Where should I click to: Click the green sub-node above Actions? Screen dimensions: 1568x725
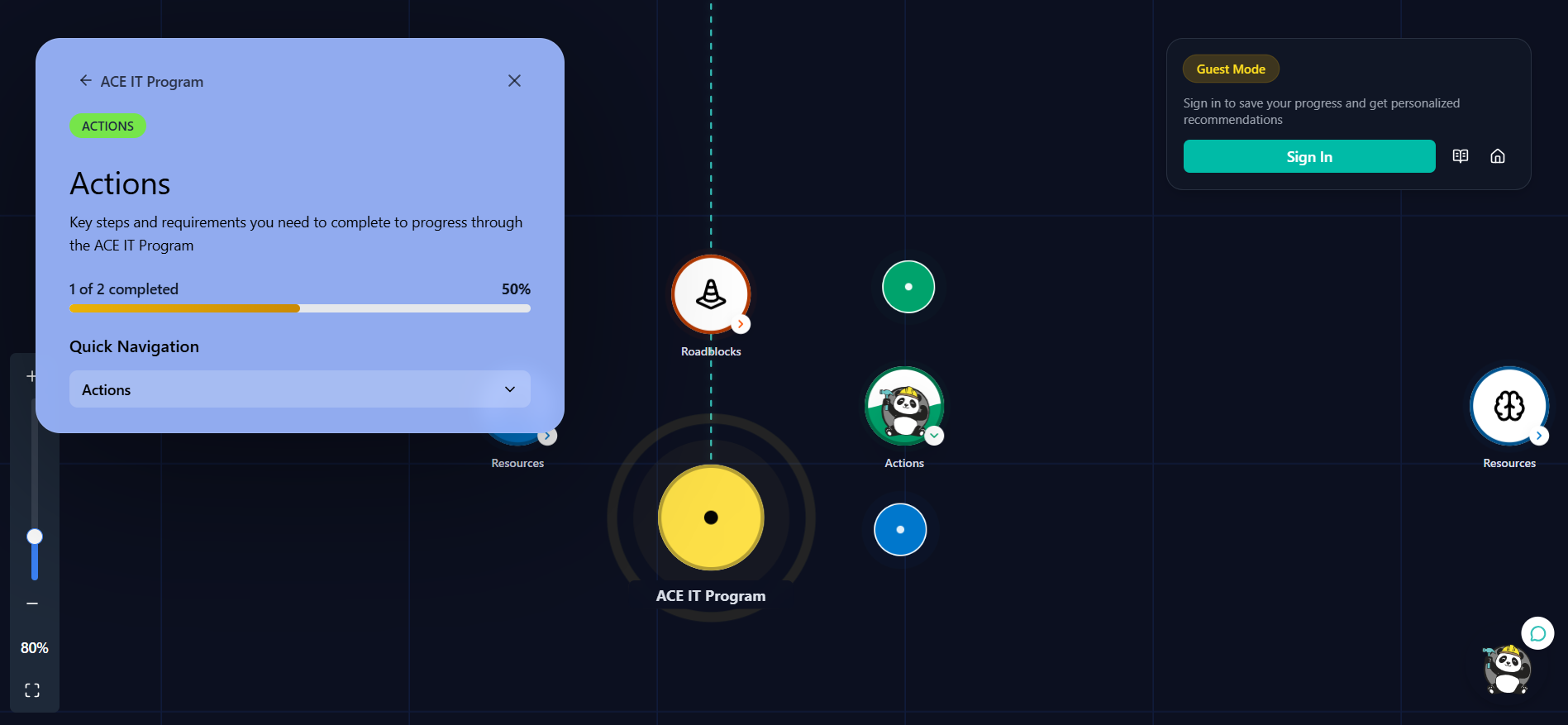(908, 287)
